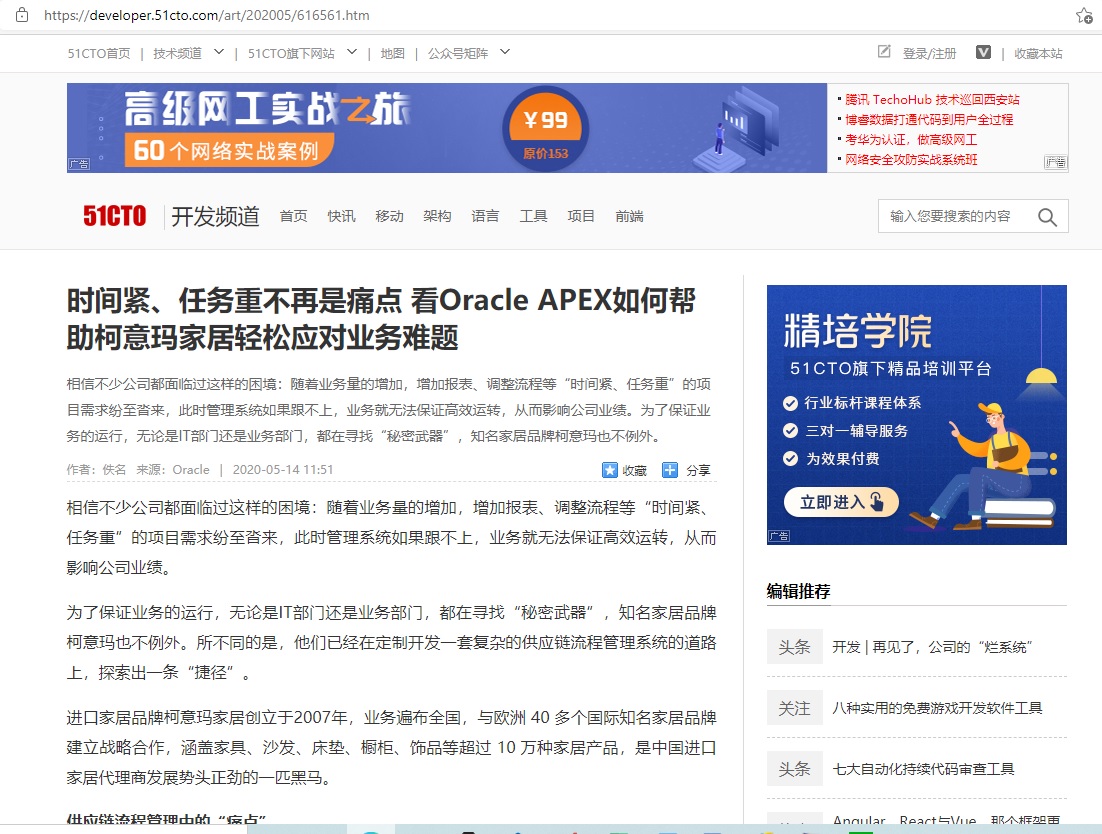Click the 精培学院 sidebar ad image

[x=916, y=415]
